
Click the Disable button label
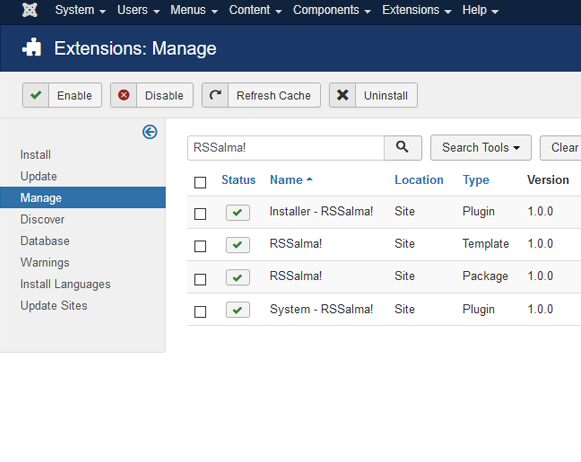[164, 96]
